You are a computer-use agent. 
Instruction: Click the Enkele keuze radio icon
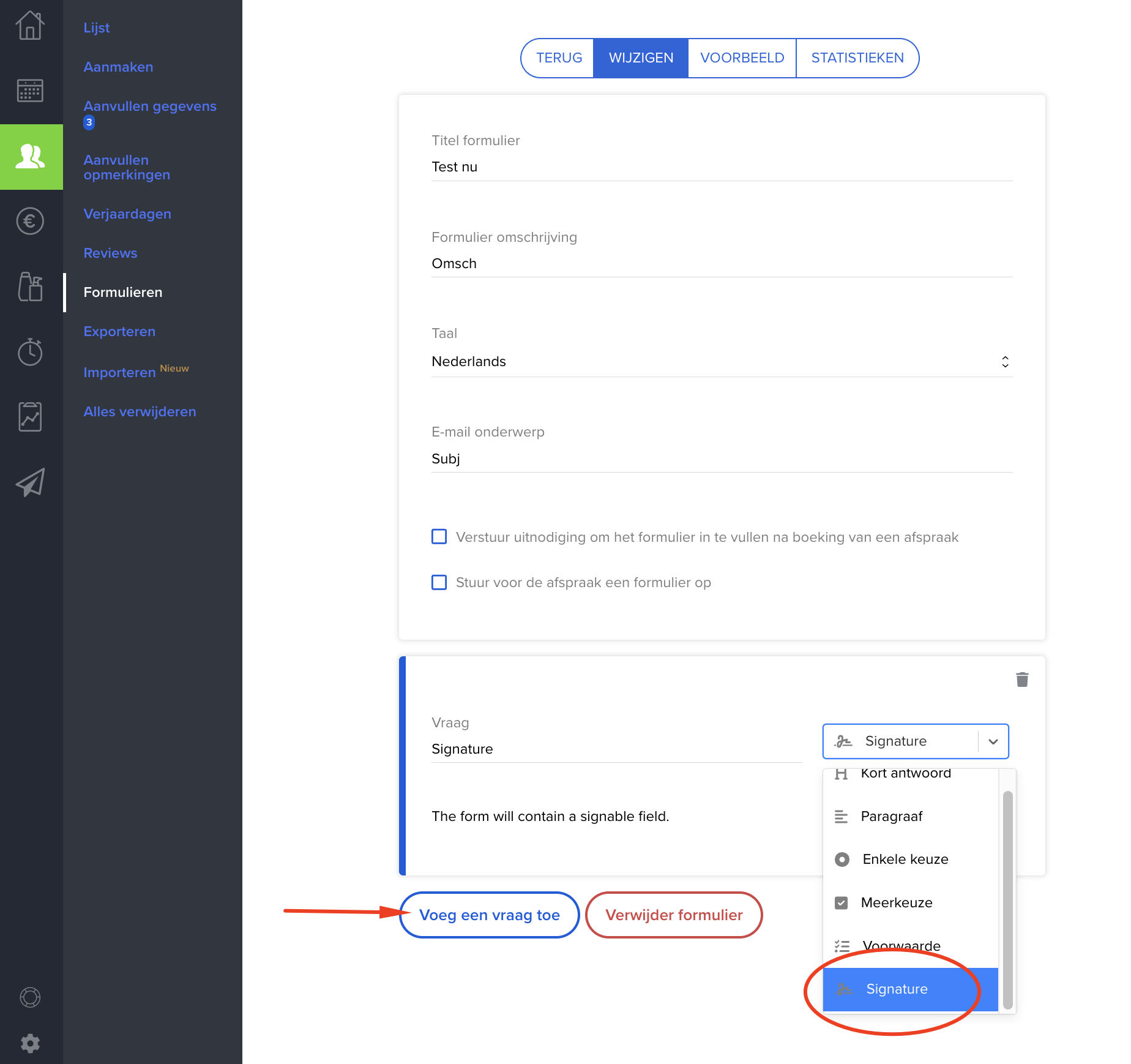pyautogui.click(x=842, y=860)
